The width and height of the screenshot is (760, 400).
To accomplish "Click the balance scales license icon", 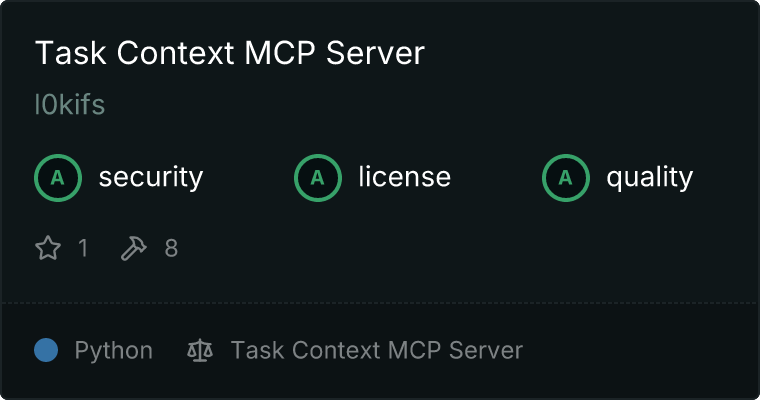I will (200, 350).
